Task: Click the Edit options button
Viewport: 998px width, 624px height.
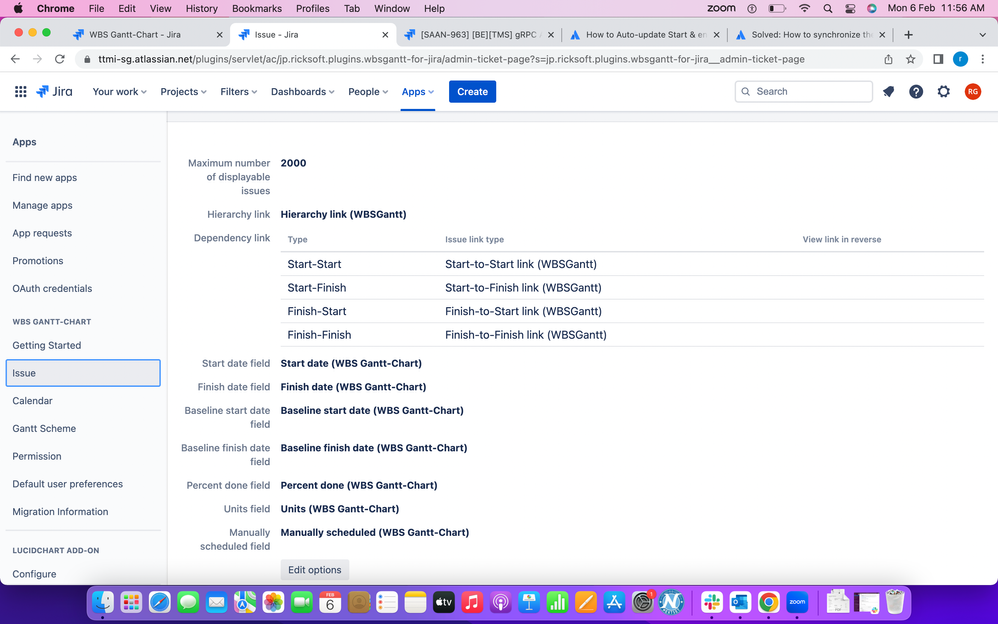Action: (314, 570)
